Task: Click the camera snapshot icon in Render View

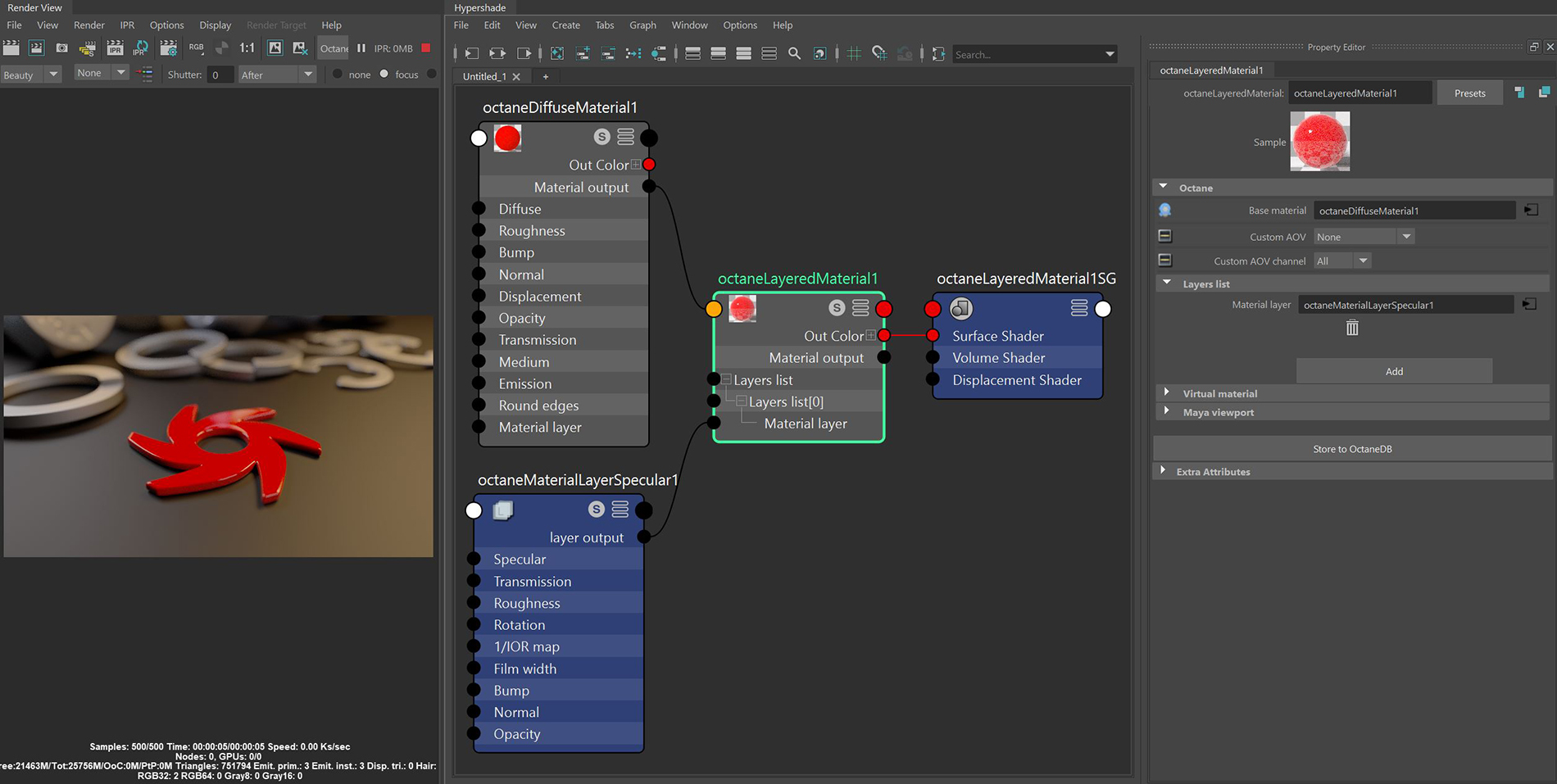Action: (x=61, y=48)
